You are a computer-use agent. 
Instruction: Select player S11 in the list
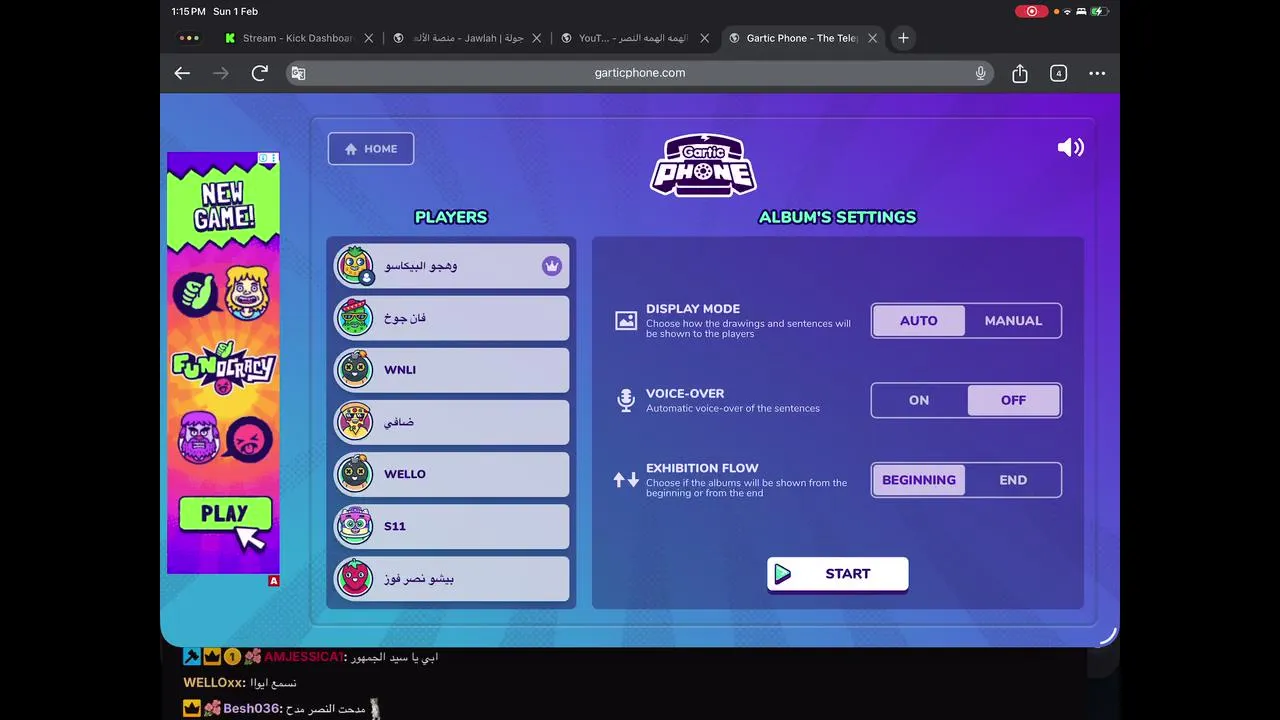[451, 526]
